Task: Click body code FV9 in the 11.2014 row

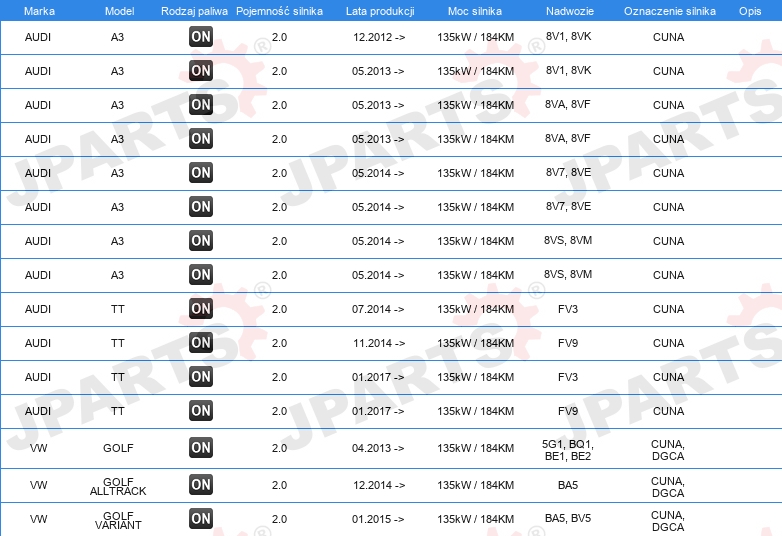Action: pyautogui.click(x=568, y=343)
